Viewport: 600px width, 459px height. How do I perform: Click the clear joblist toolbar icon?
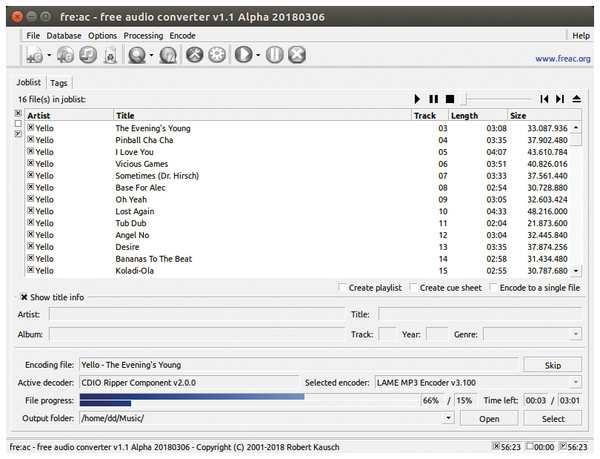pos(110,55)
